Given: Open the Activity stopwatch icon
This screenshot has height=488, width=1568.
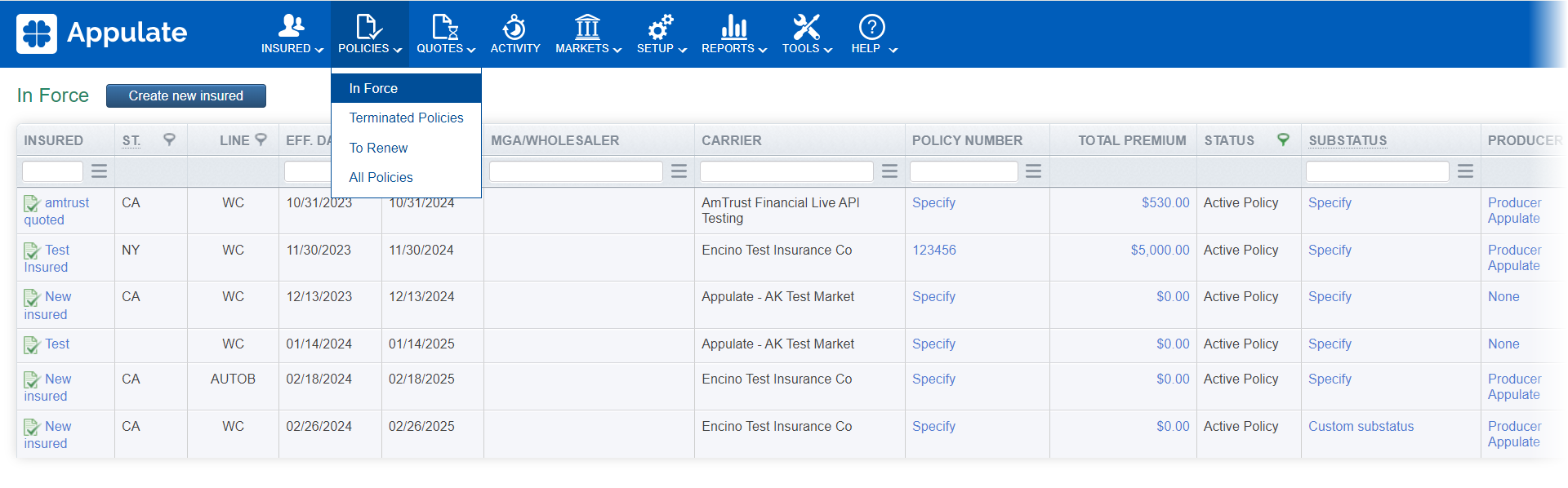Looking at the screenshot, I should [x=514, y=27].
